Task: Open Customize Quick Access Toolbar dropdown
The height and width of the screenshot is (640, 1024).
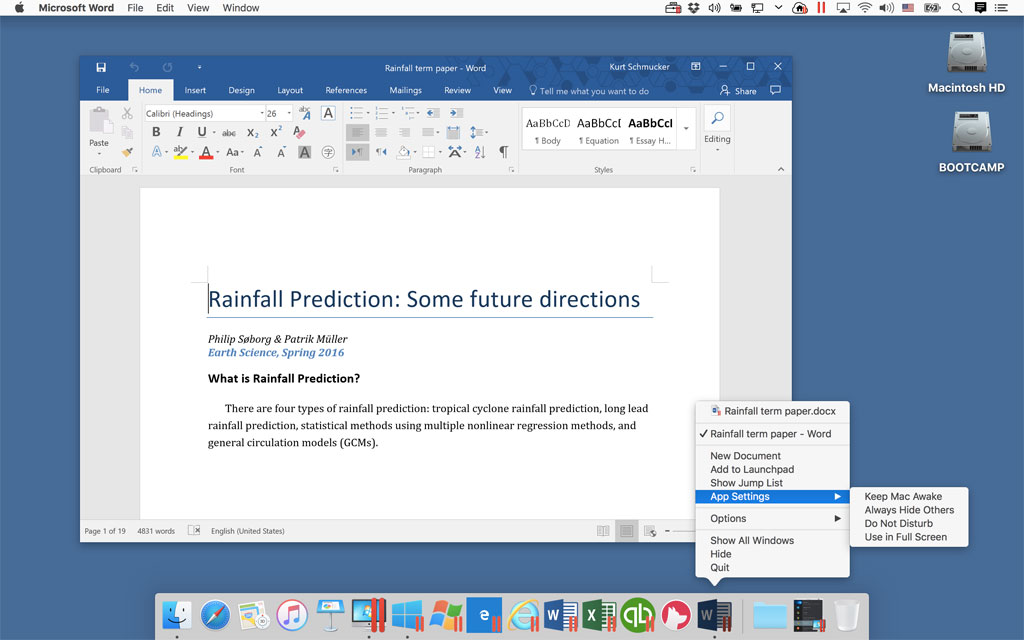Action: (x=199, y=67)
